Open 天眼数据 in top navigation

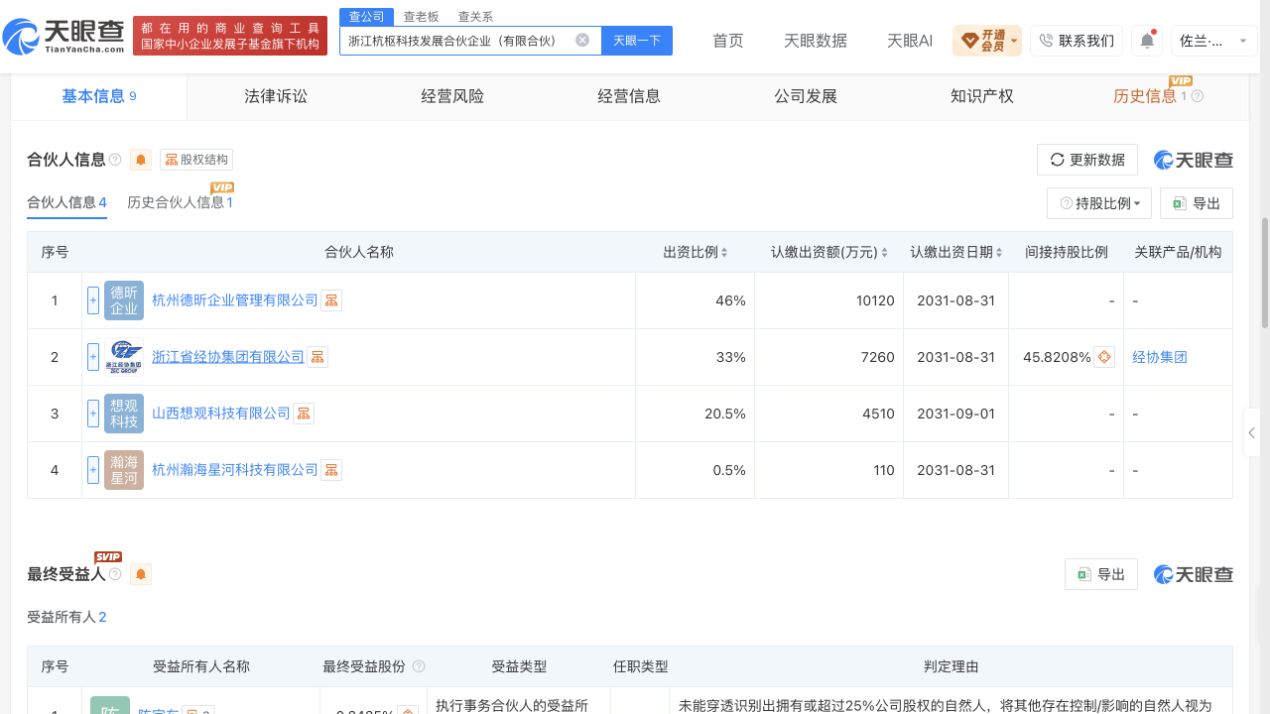point(815,41)
